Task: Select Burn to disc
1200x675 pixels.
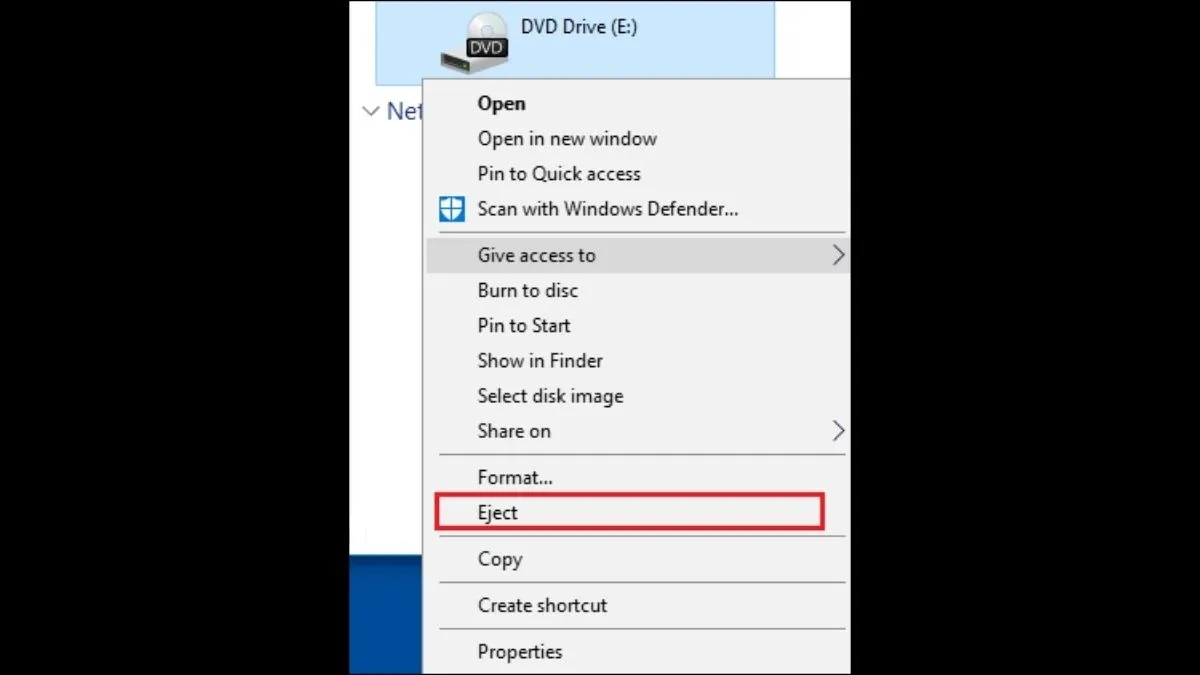Action: coord(527,290)
